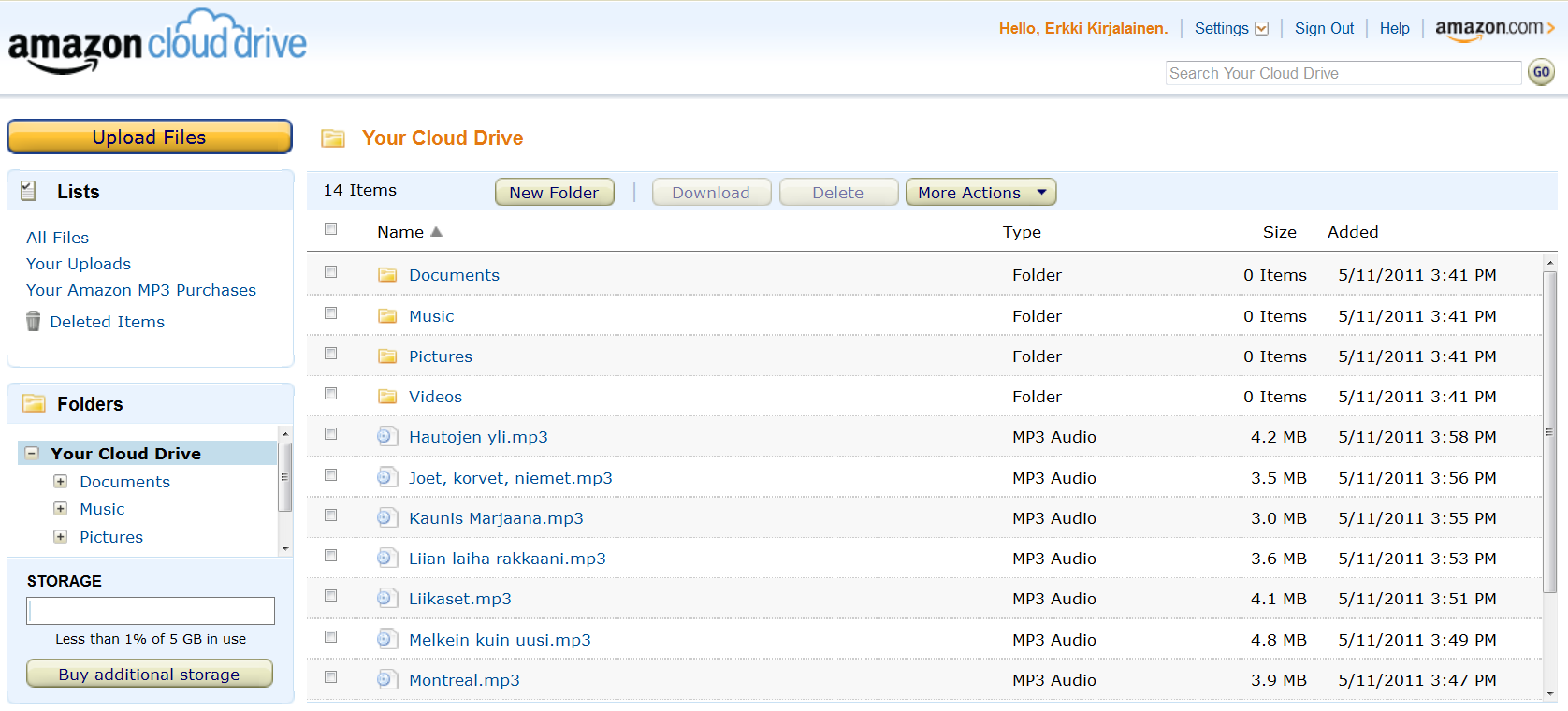Open All Files list
The image size is (1568, 711).
pyautogui.click(x=57, y=238)
